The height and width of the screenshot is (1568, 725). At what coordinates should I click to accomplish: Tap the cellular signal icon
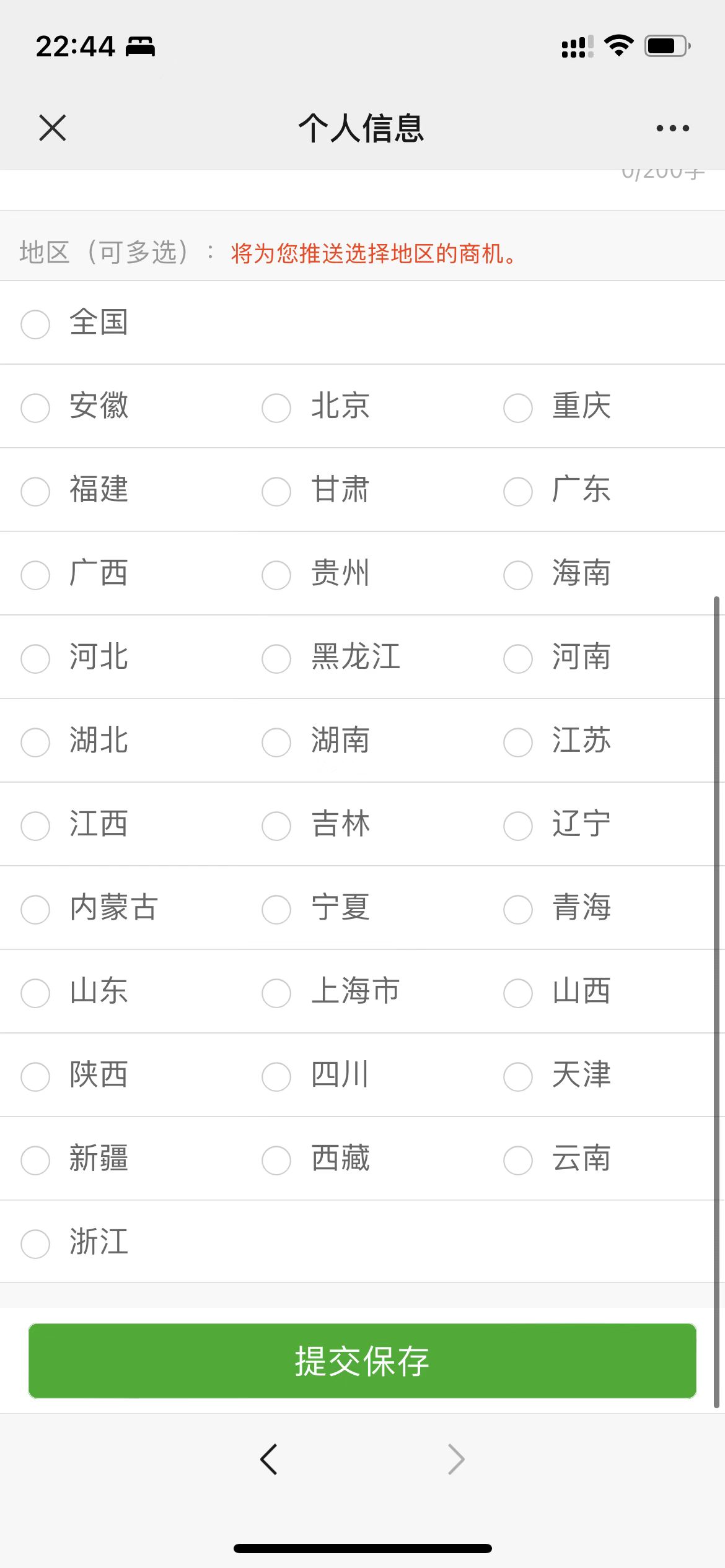[x=577, y=46]
